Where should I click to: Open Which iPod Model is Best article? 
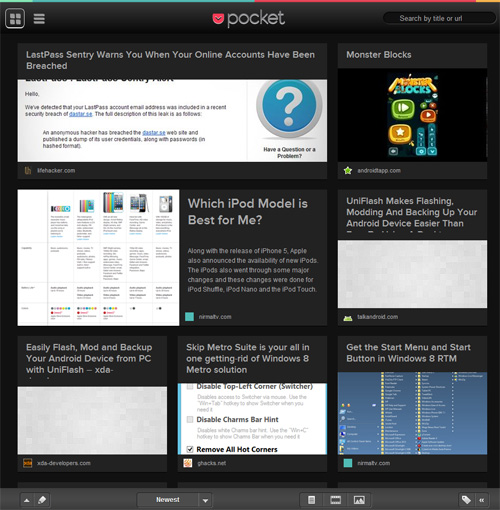247,212
